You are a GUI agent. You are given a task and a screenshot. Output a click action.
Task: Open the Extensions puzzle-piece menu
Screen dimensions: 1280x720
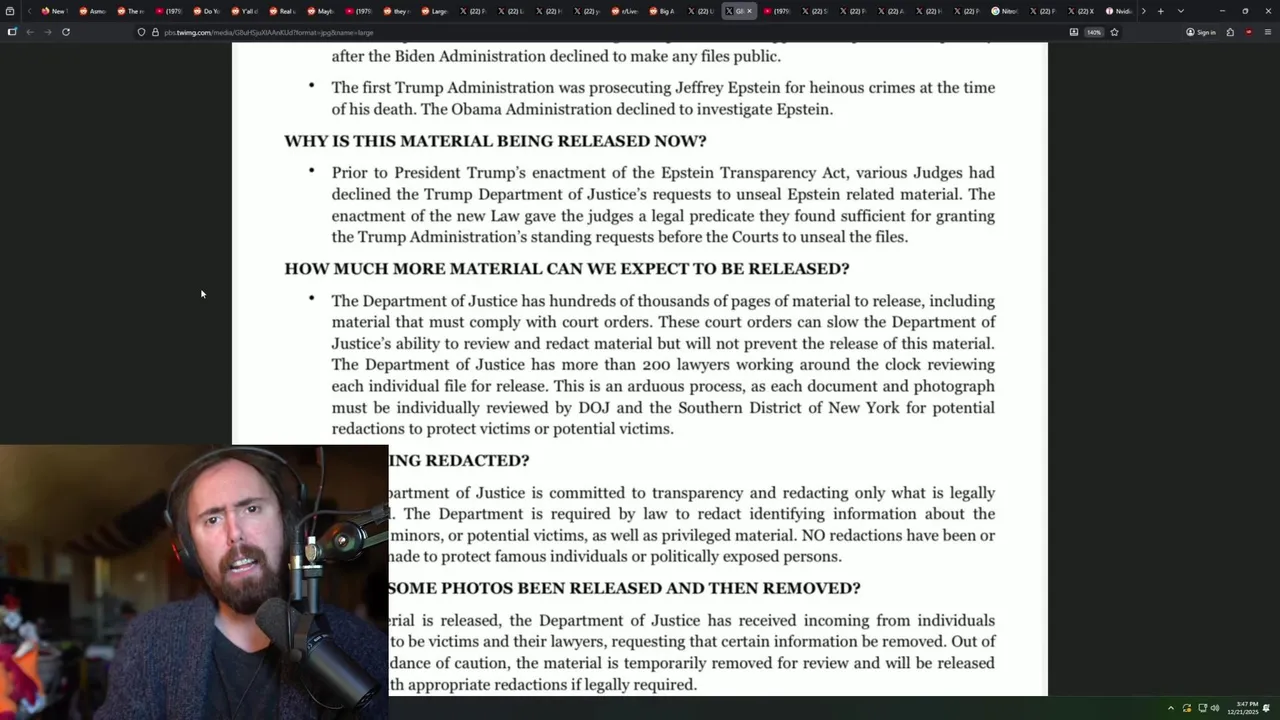click(x=1230, y=32)
